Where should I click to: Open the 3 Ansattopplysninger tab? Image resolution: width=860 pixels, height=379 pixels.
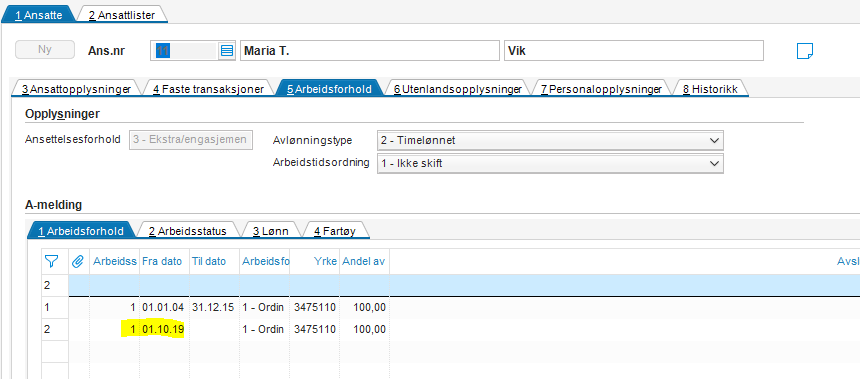click(76, 89)
